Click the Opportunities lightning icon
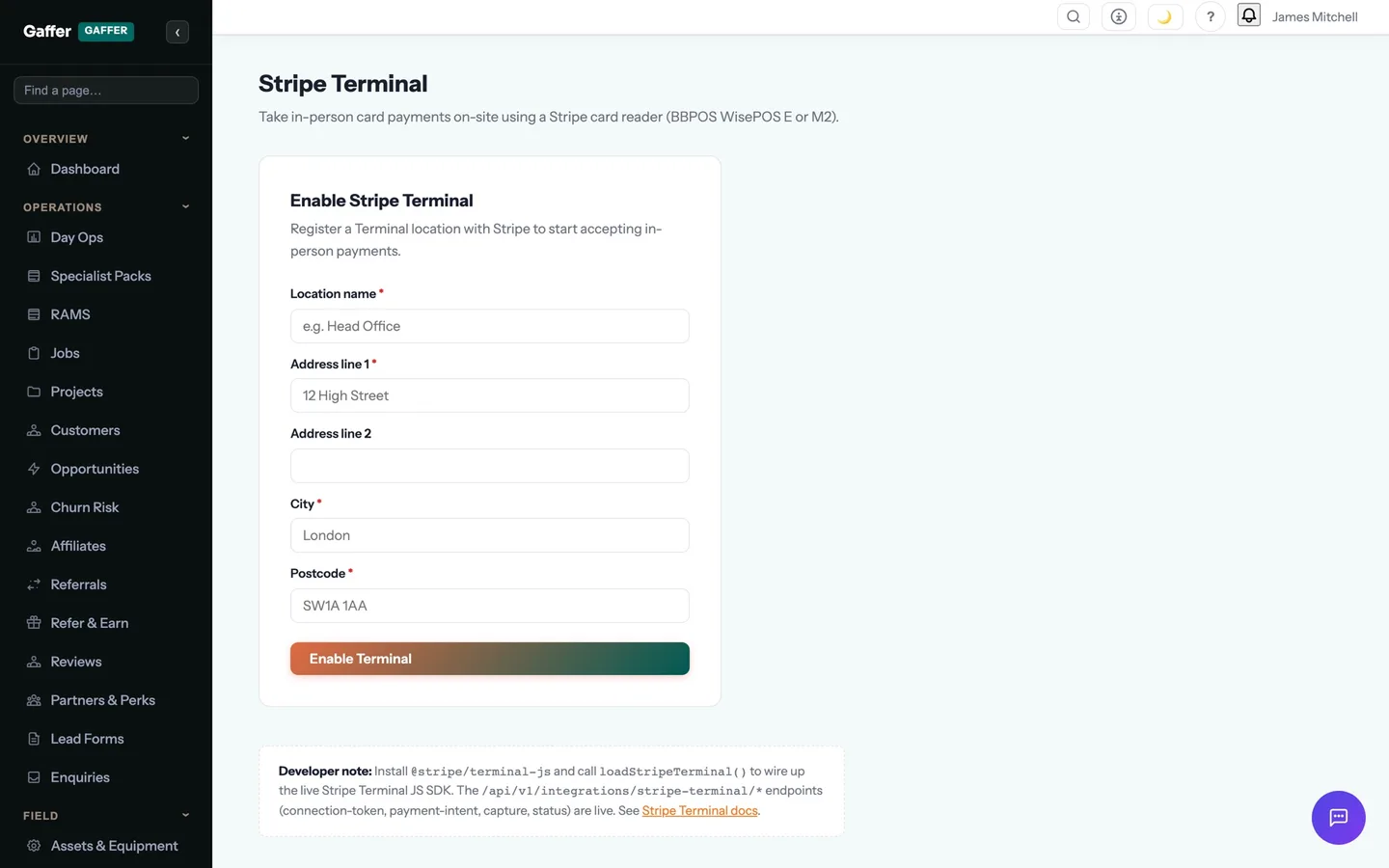The image size is (1389, 868). 34,469
